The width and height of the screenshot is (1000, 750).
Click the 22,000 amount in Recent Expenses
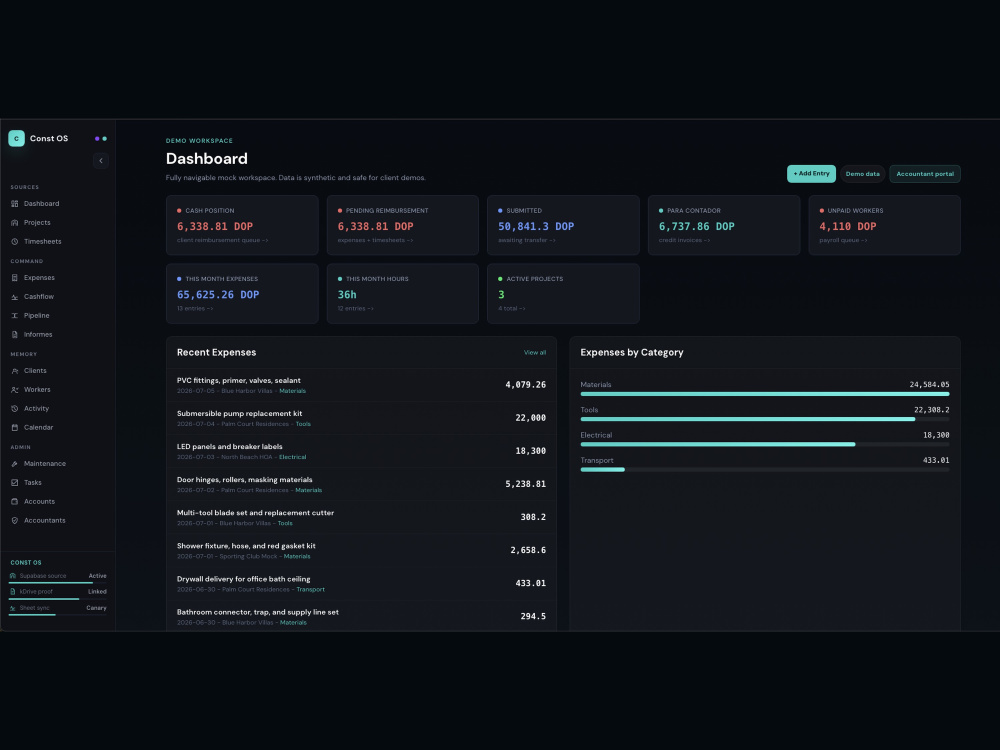531,418
